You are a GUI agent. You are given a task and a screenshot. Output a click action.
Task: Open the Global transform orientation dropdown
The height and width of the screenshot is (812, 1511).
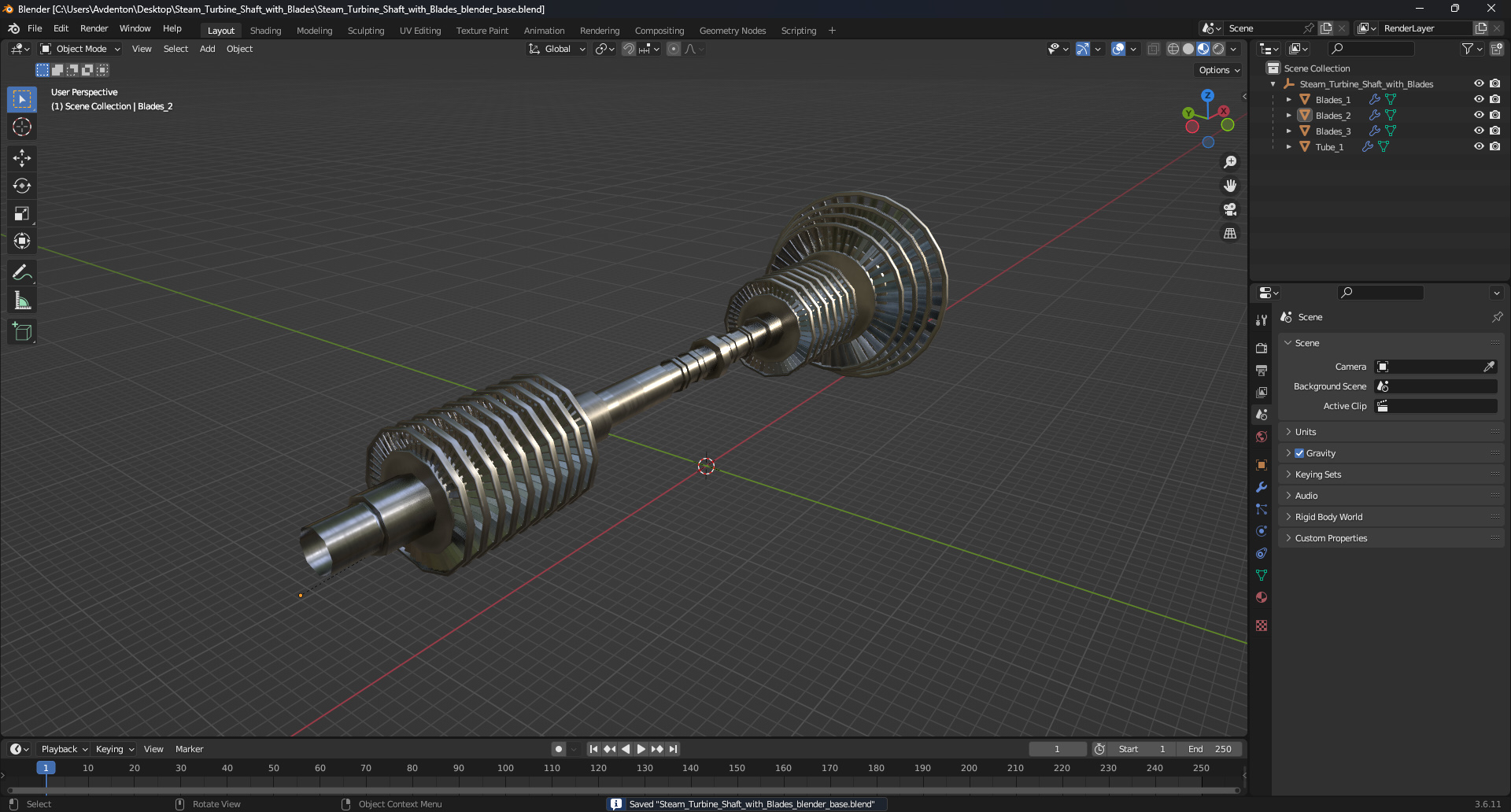[x=557, y=49]
